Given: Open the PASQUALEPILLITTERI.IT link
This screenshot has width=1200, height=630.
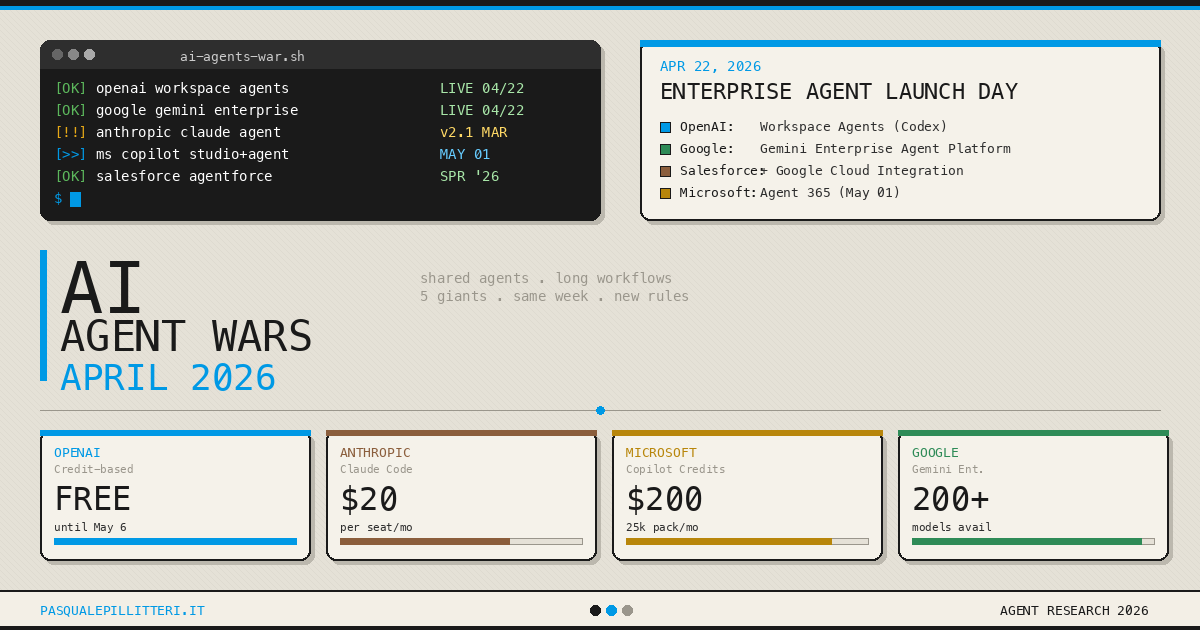Looking at the screenshot, I should (x=122, y=610).
